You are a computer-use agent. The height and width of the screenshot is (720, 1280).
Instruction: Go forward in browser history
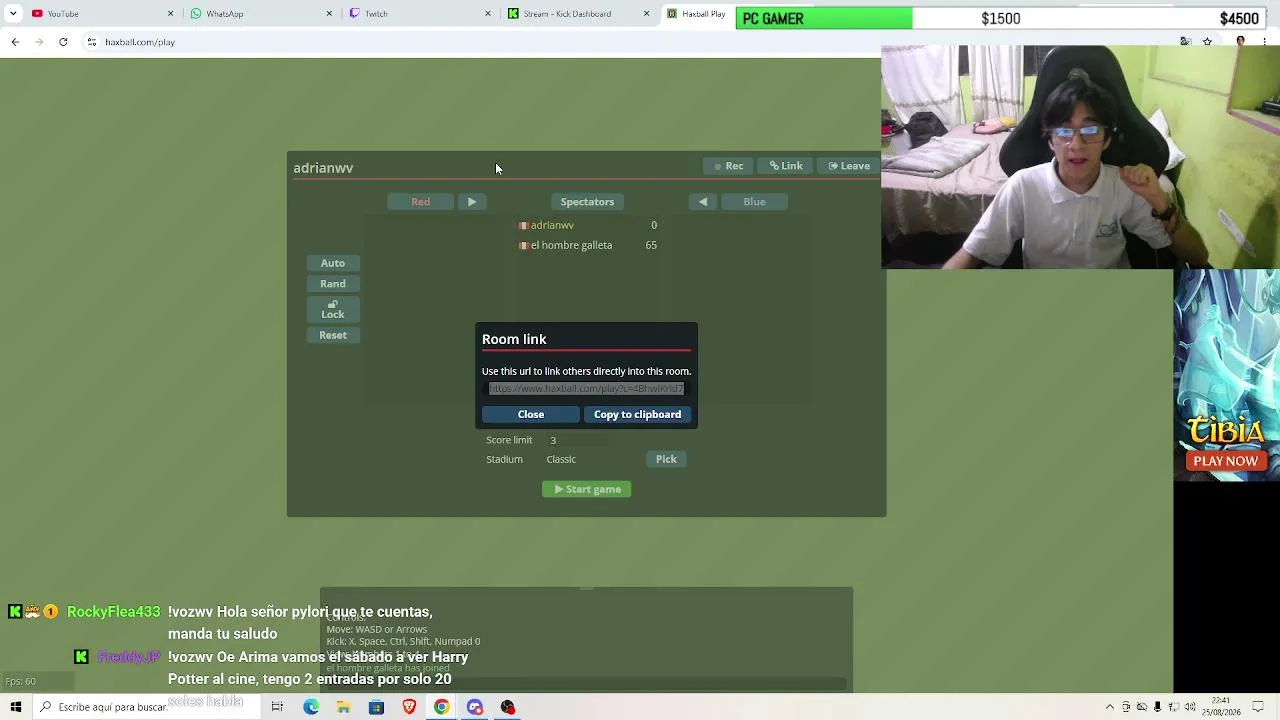(39, 42)
